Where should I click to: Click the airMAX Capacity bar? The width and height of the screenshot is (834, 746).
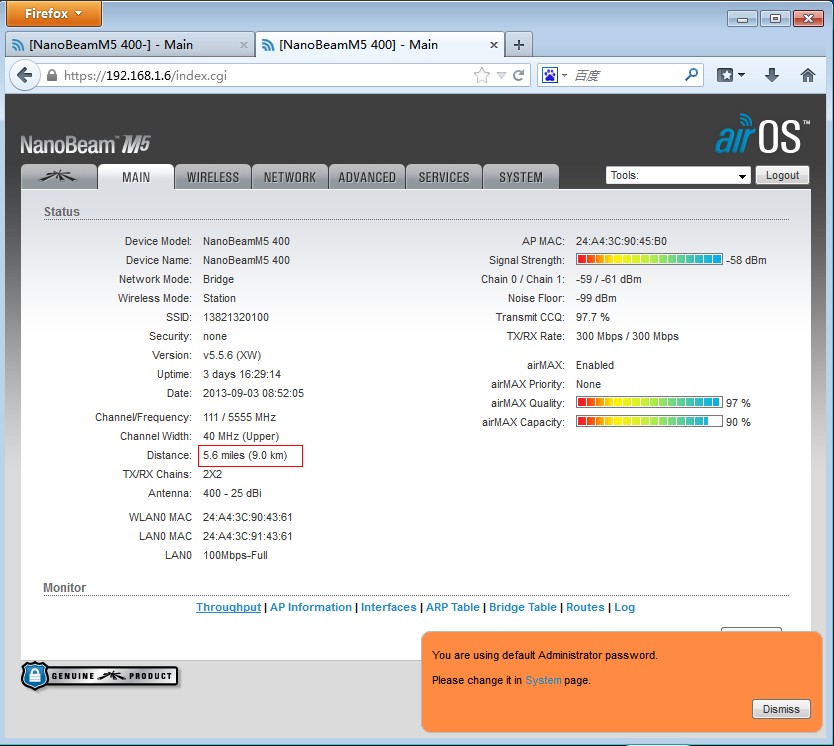(649, 422)
